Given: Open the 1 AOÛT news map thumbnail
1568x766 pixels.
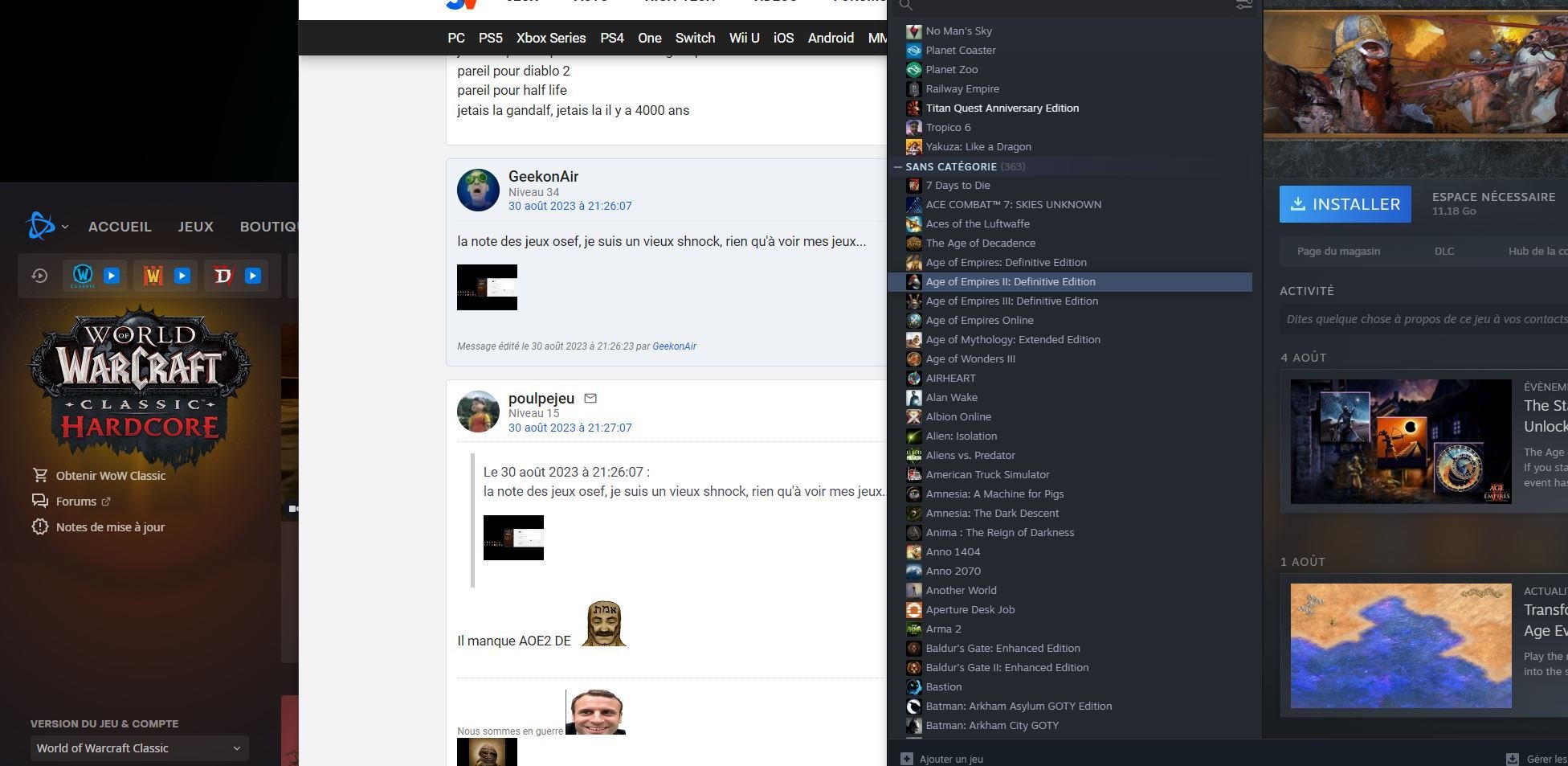Looking at the screenshot, I should (x=1401, y=646).
